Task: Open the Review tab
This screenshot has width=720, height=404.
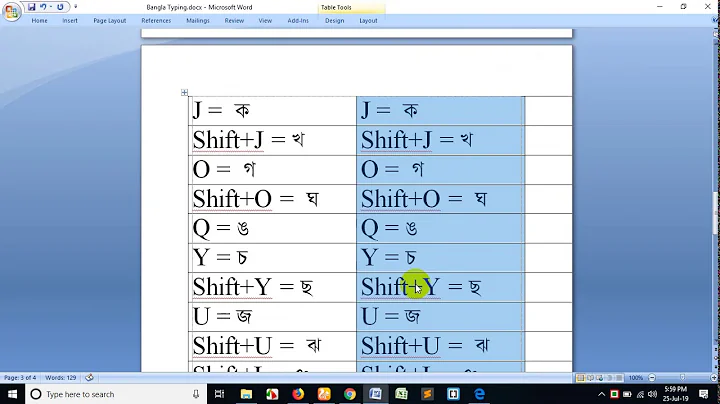Action: (234, 21)
